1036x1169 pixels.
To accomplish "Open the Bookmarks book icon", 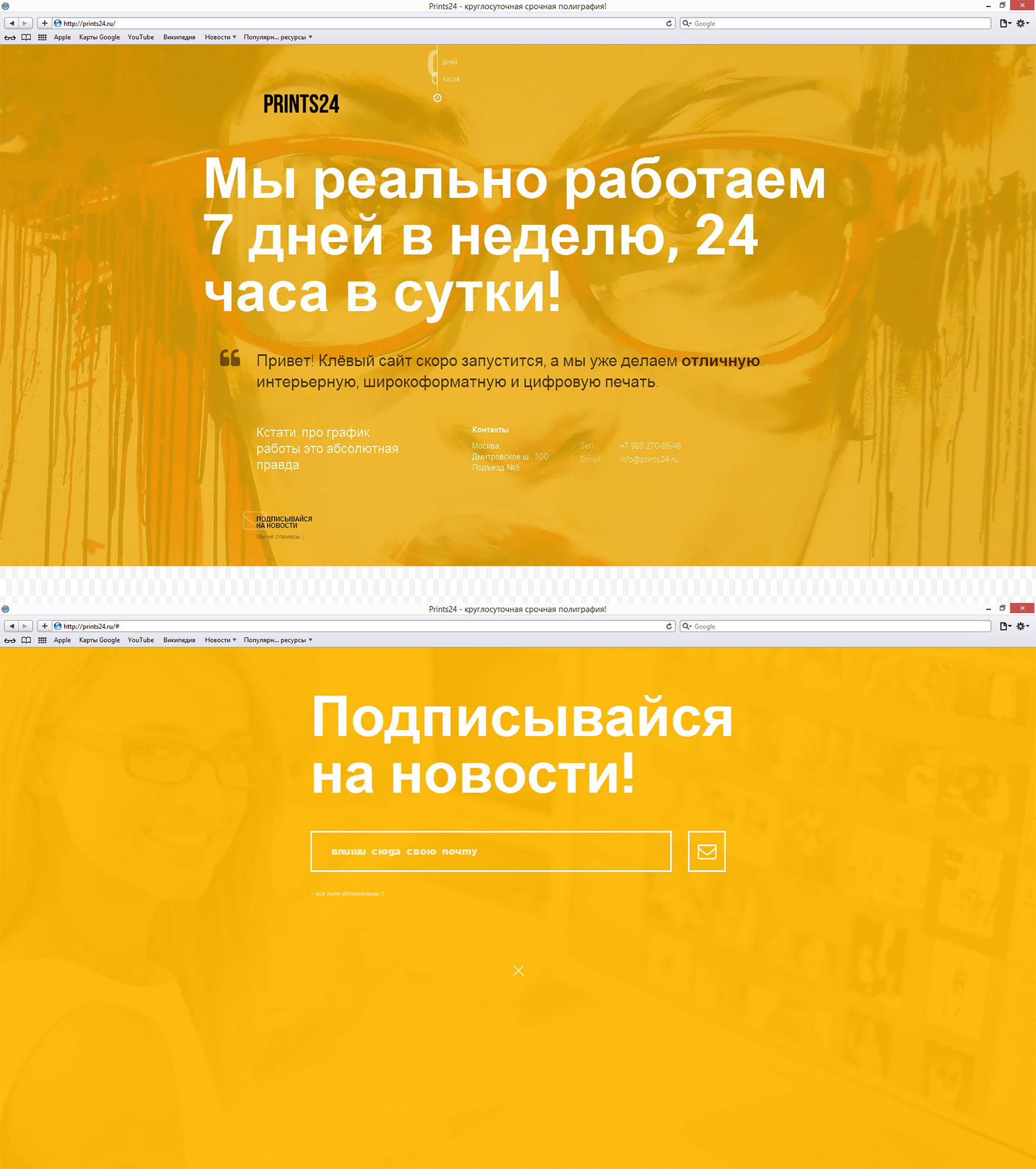I will 26,37.
